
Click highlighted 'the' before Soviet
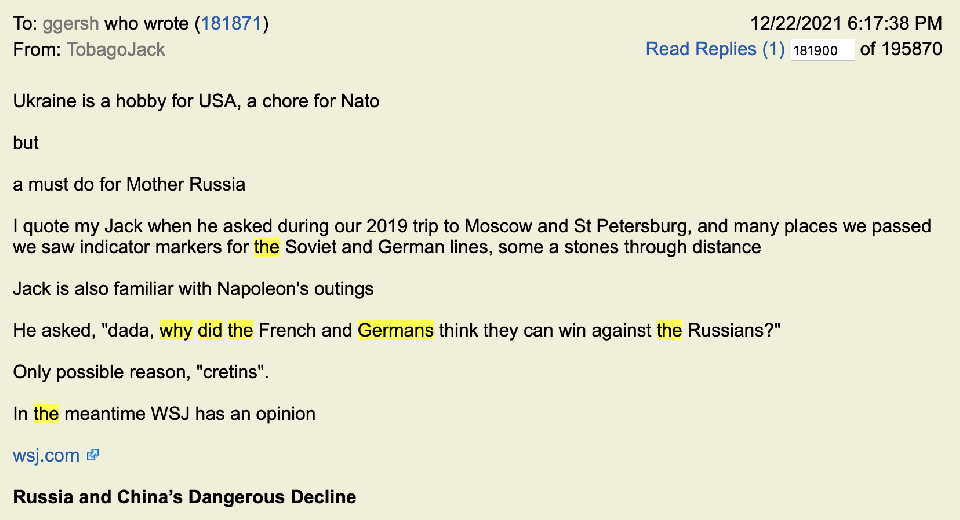[x=266, y=247]
